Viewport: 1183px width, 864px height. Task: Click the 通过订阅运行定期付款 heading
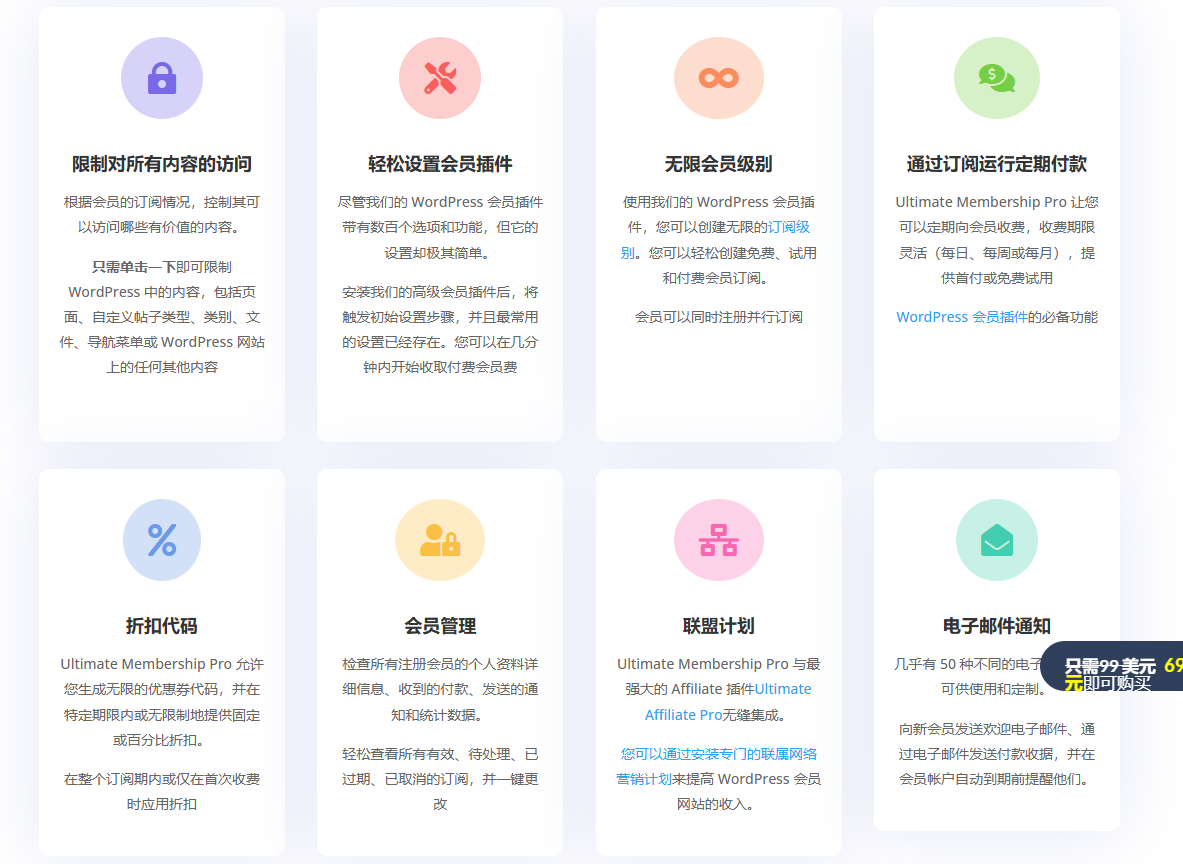point(996,164)
